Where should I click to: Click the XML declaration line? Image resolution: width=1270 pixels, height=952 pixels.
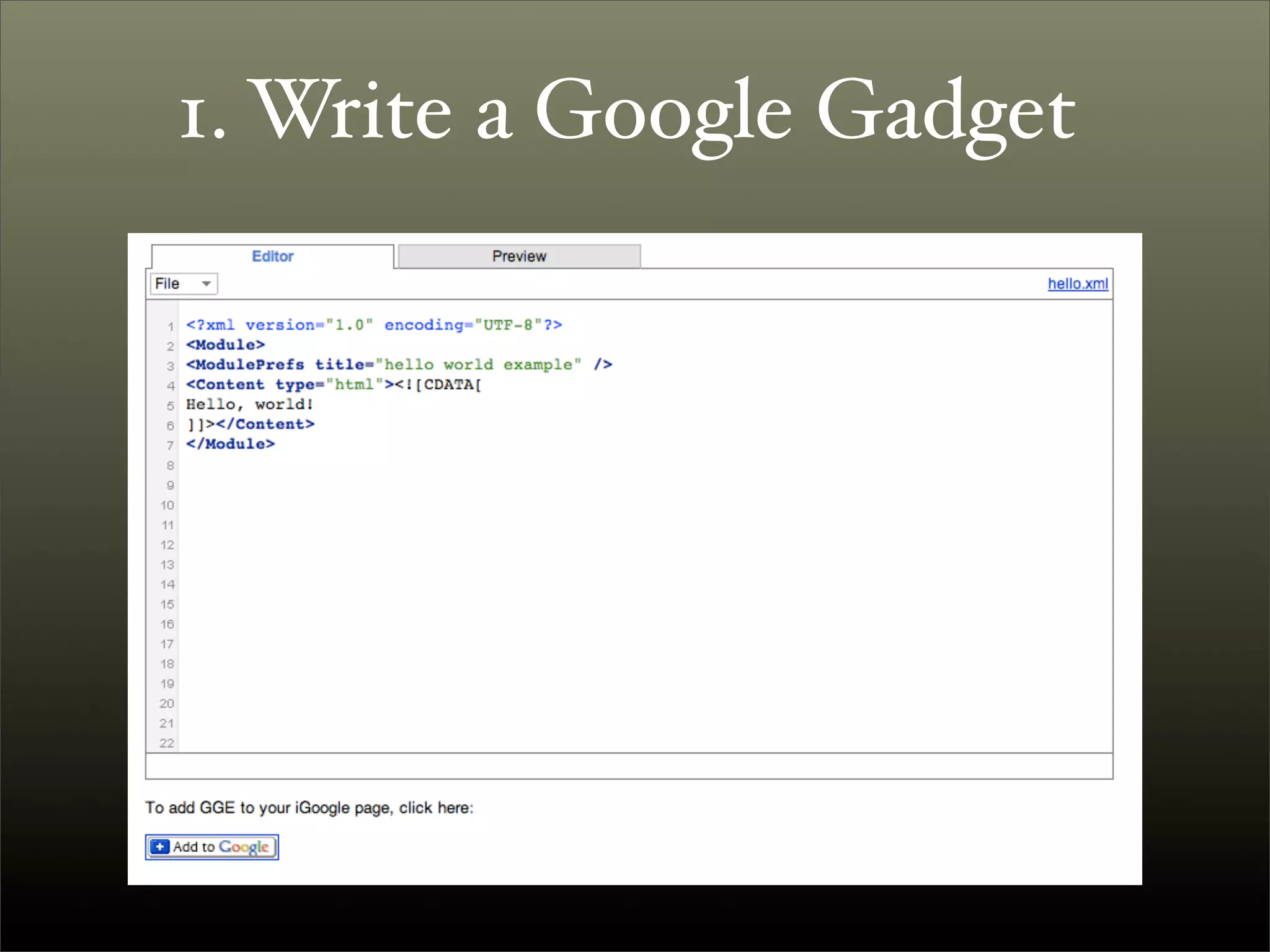point(373,325)
